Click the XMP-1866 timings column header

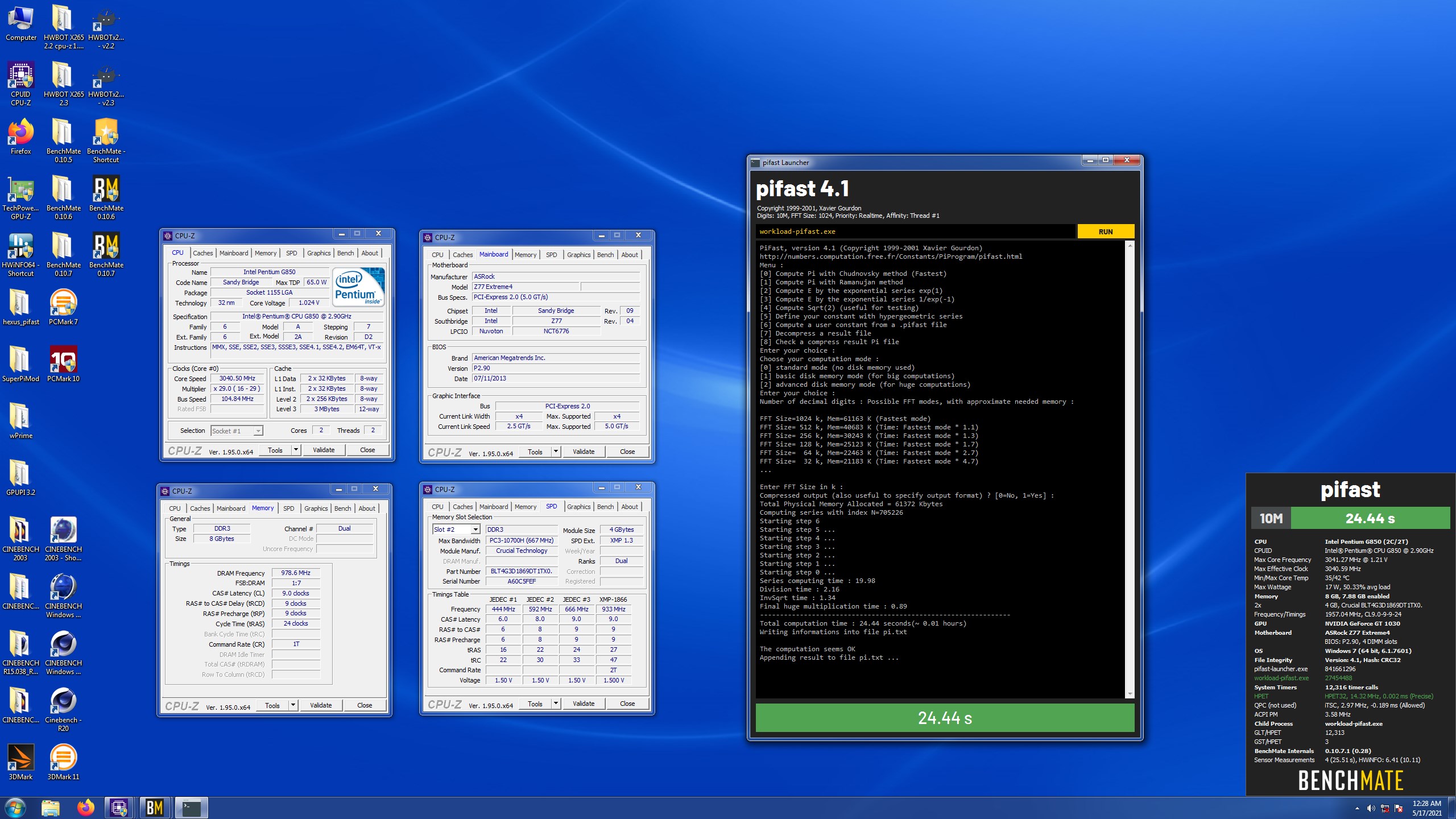613,599
